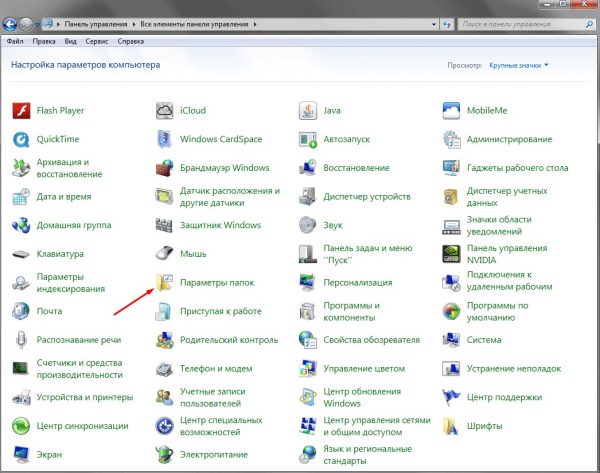Open the Справка menu

(x=130, y=41)
